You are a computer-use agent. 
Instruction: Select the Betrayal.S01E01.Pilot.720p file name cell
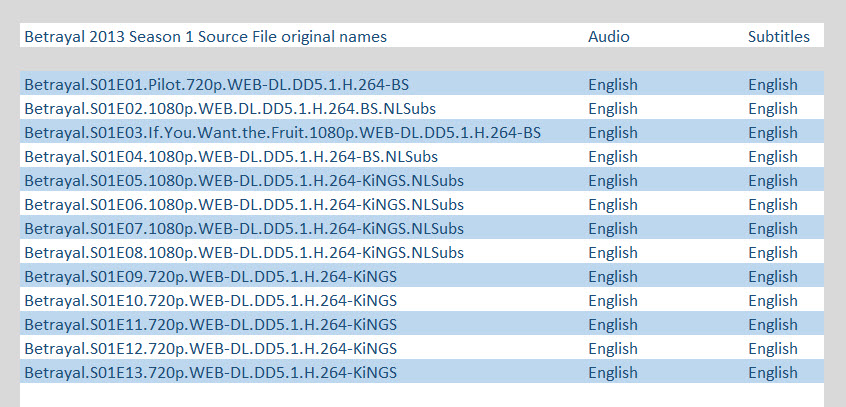pyautogui.click(x=216, y=85)
